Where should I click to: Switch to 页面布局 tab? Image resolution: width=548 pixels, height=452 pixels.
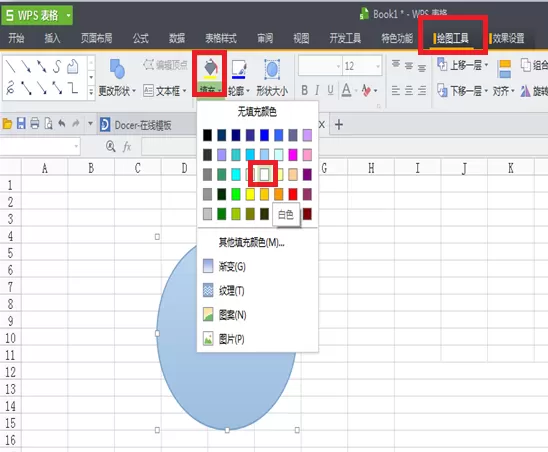click(x=96, y=38)
